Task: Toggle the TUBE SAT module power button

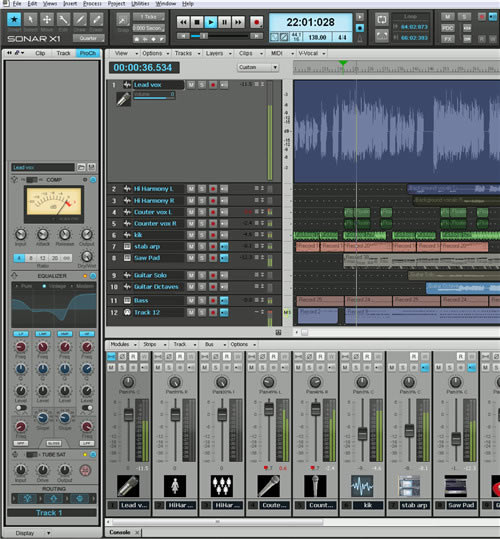Action: point(93,454)
